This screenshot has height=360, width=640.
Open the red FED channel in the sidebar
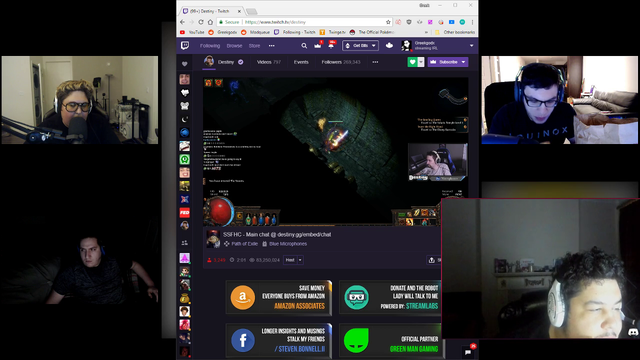click(184, 212)
